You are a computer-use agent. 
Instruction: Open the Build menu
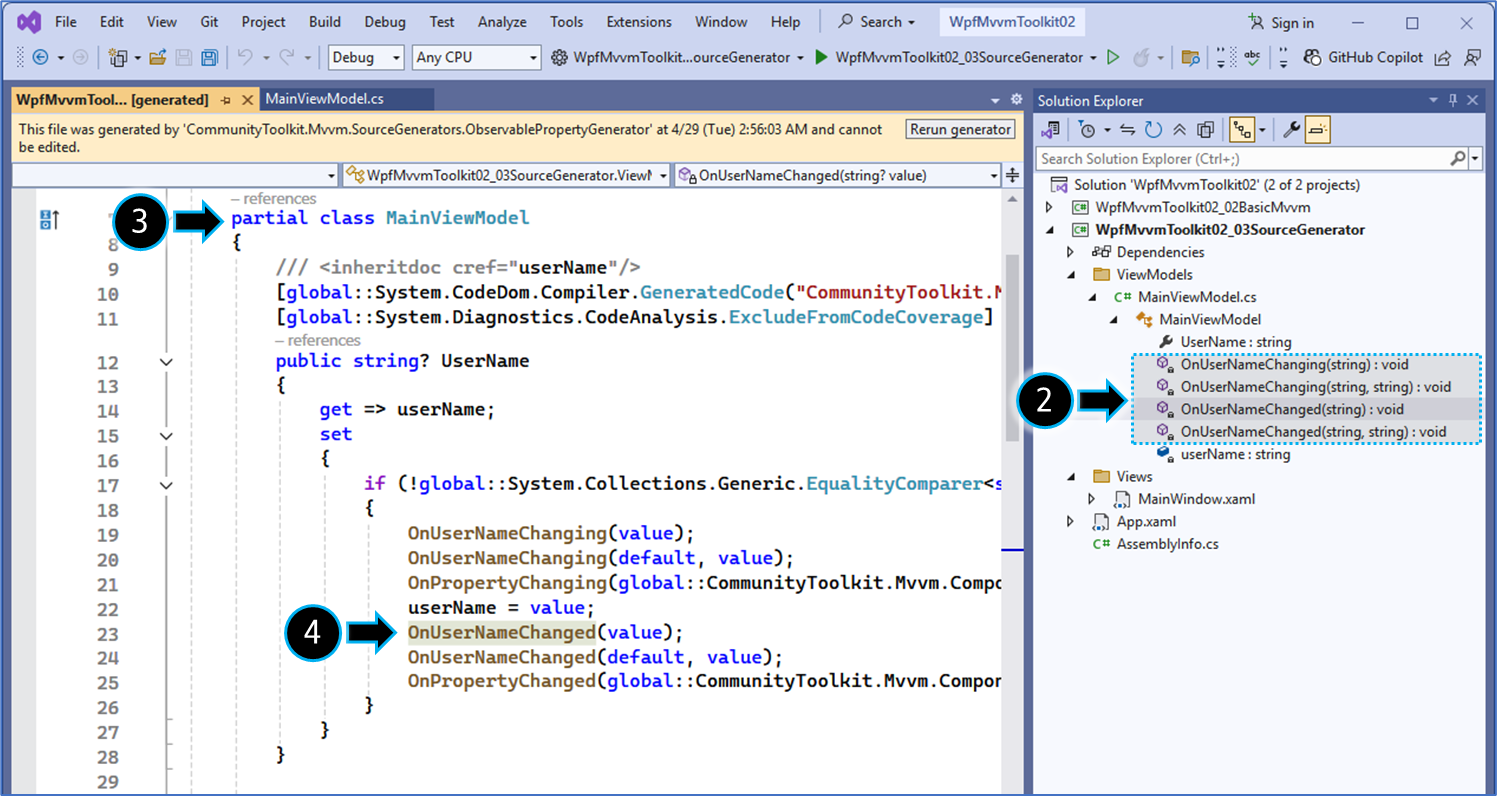click(324, 22)
